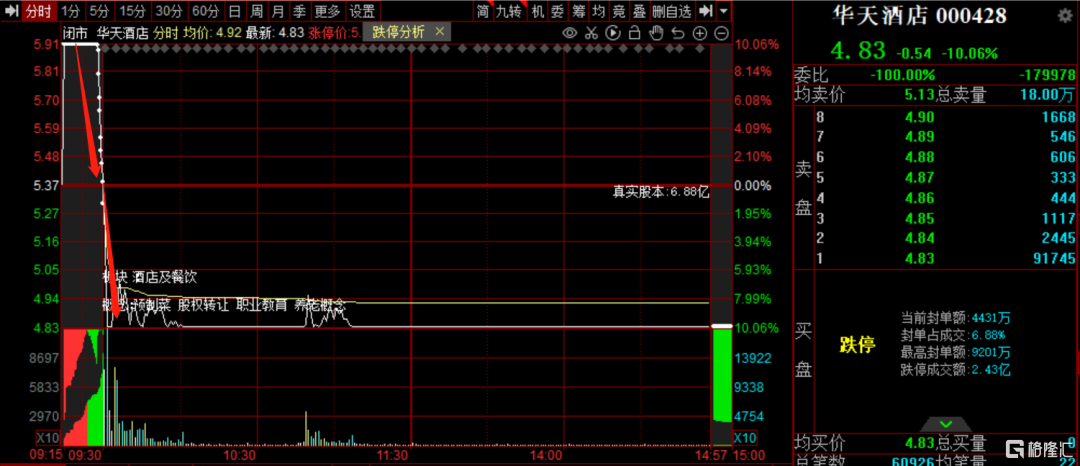Click the zoom in plus icon
This screenshot has width=1080, height=466.
coord(700,32)
